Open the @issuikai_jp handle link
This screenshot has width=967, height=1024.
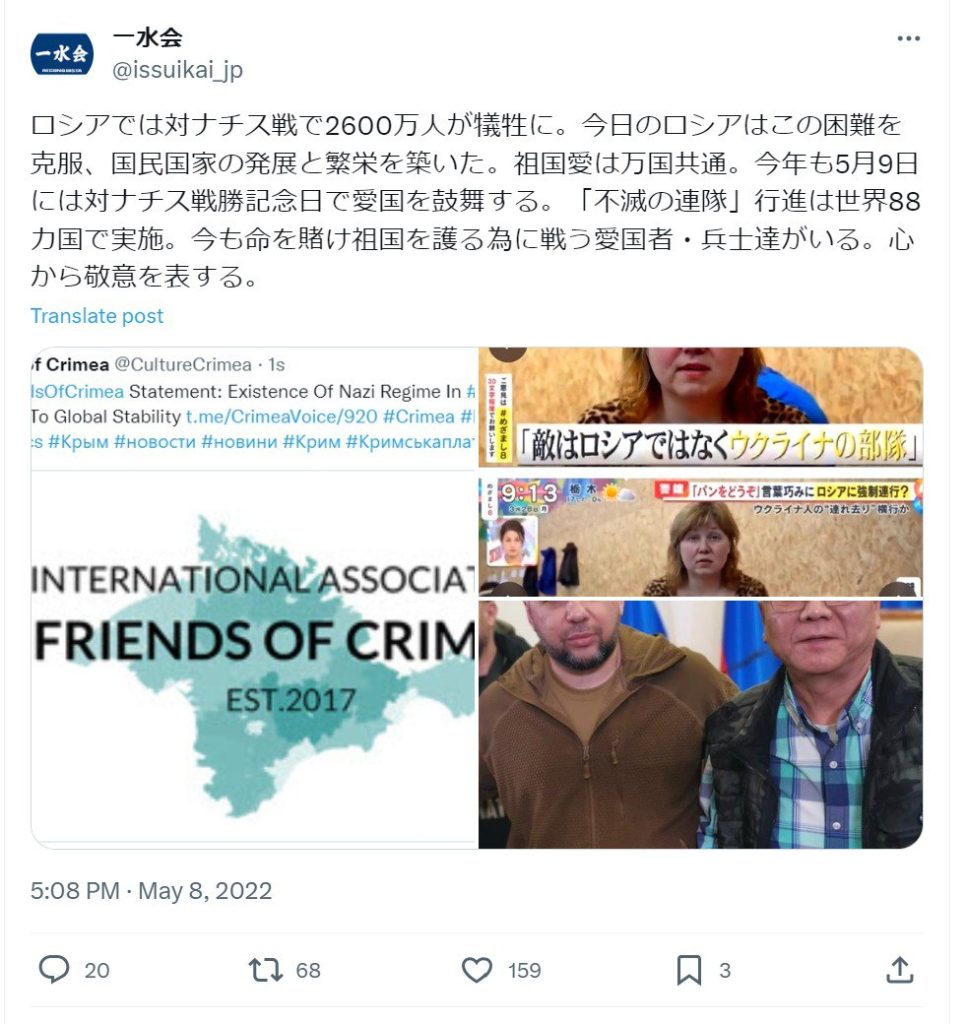pos(178,69)
